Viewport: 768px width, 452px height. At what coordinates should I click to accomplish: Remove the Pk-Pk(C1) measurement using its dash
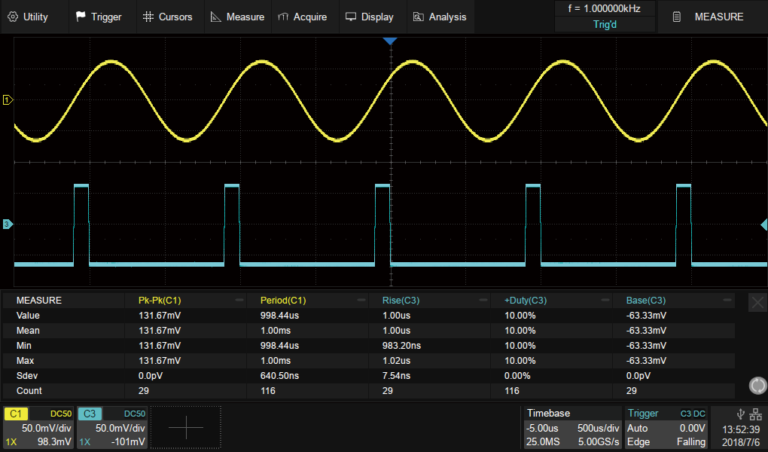coord(239,300)
